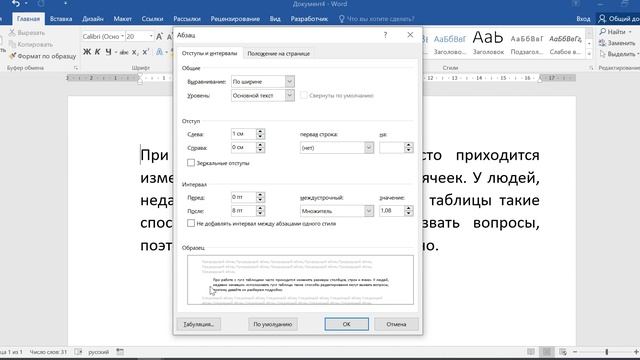
Task: Expand the Найти dropdown arrow
Action: [x=630, y=31]
